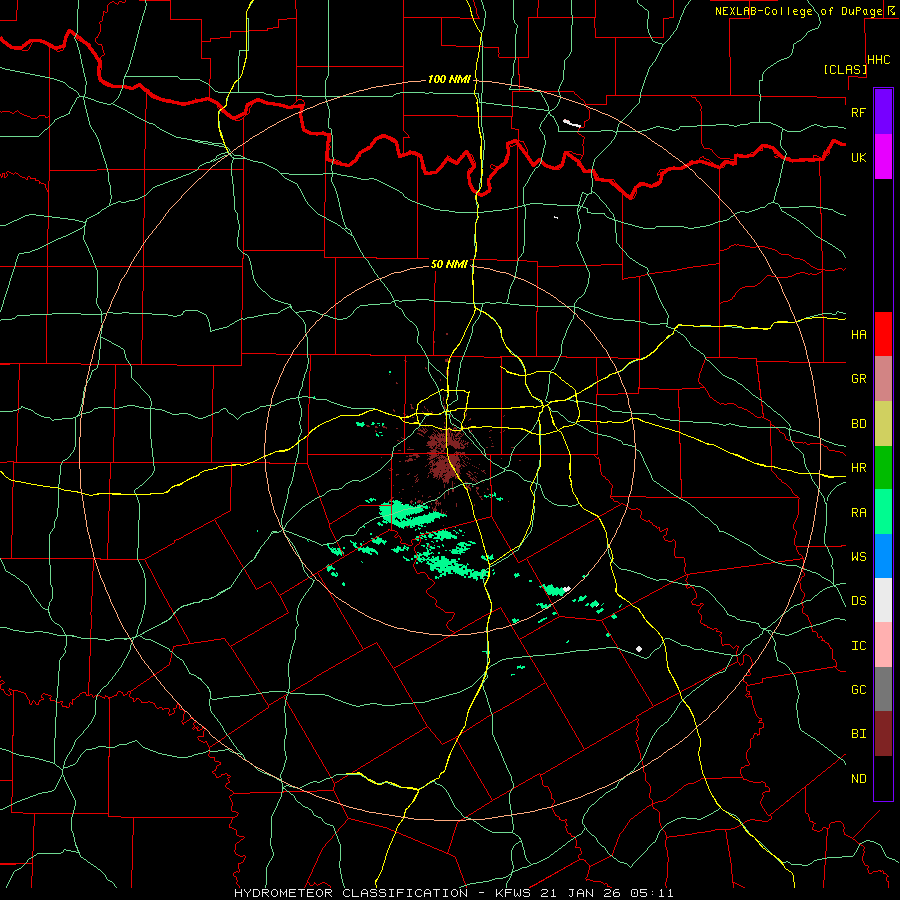Click the "DS" legend label
The height and width of the screenshot is (900, 900).
pyautogui.click(x=858, y=600)
